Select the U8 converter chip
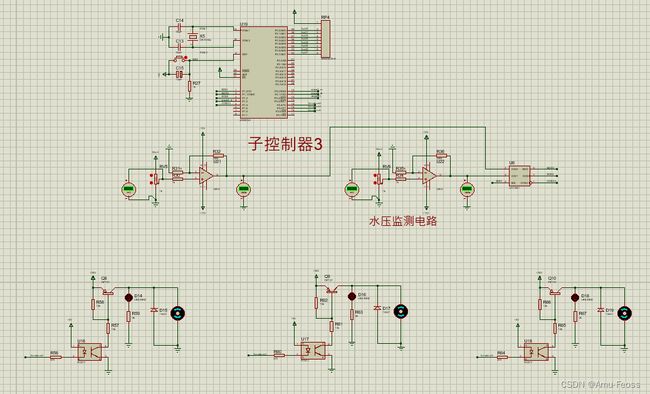 coord(519,177)
